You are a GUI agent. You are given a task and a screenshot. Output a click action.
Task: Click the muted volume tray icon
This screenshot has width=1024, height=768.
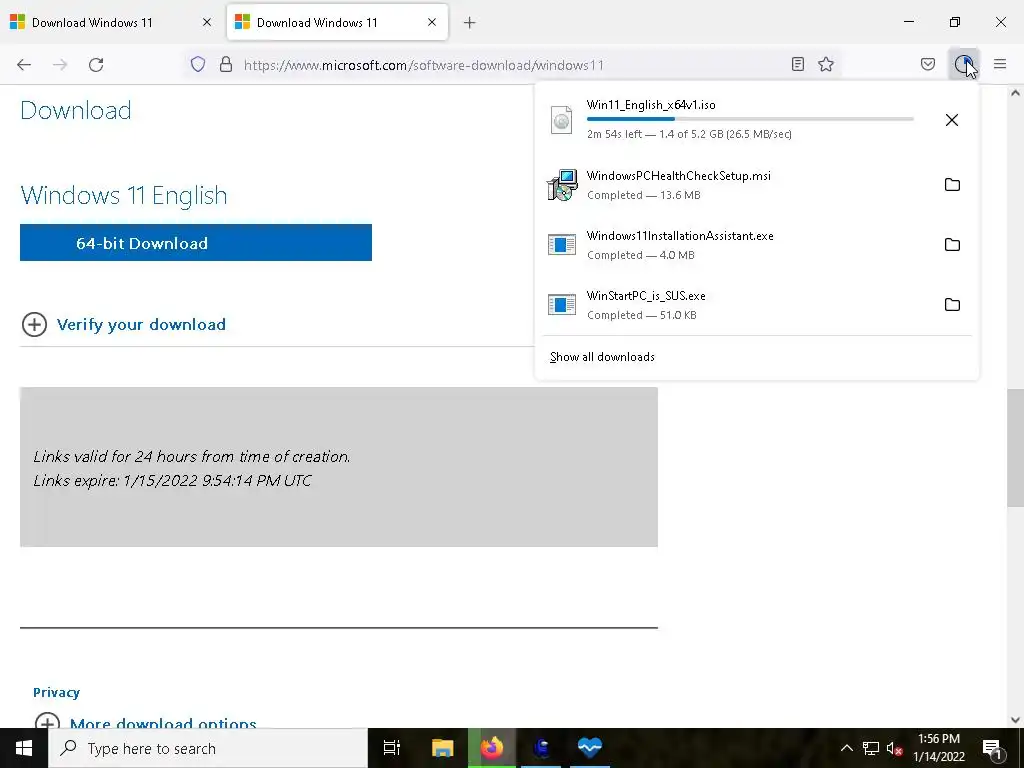tap(894, 748)
